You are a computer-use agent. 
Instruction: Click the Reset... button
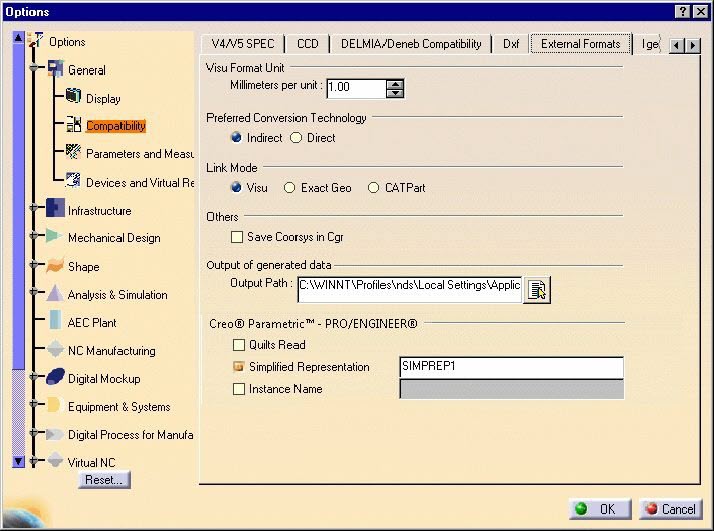104,480
